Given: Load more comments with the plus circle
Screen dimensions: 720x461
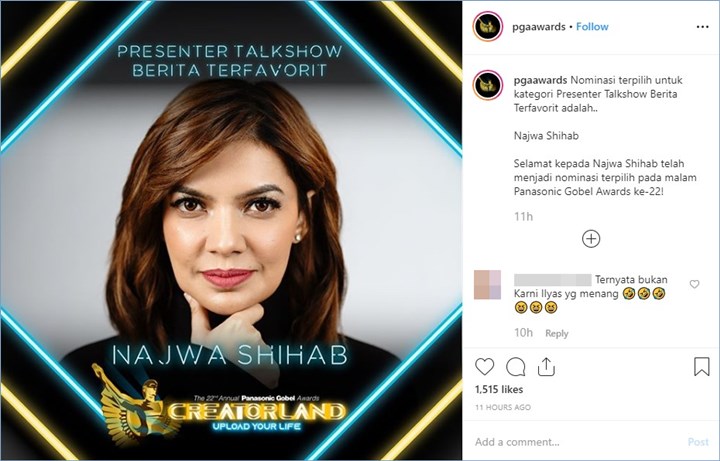Looking at the screenshot, I should (591, 239).
